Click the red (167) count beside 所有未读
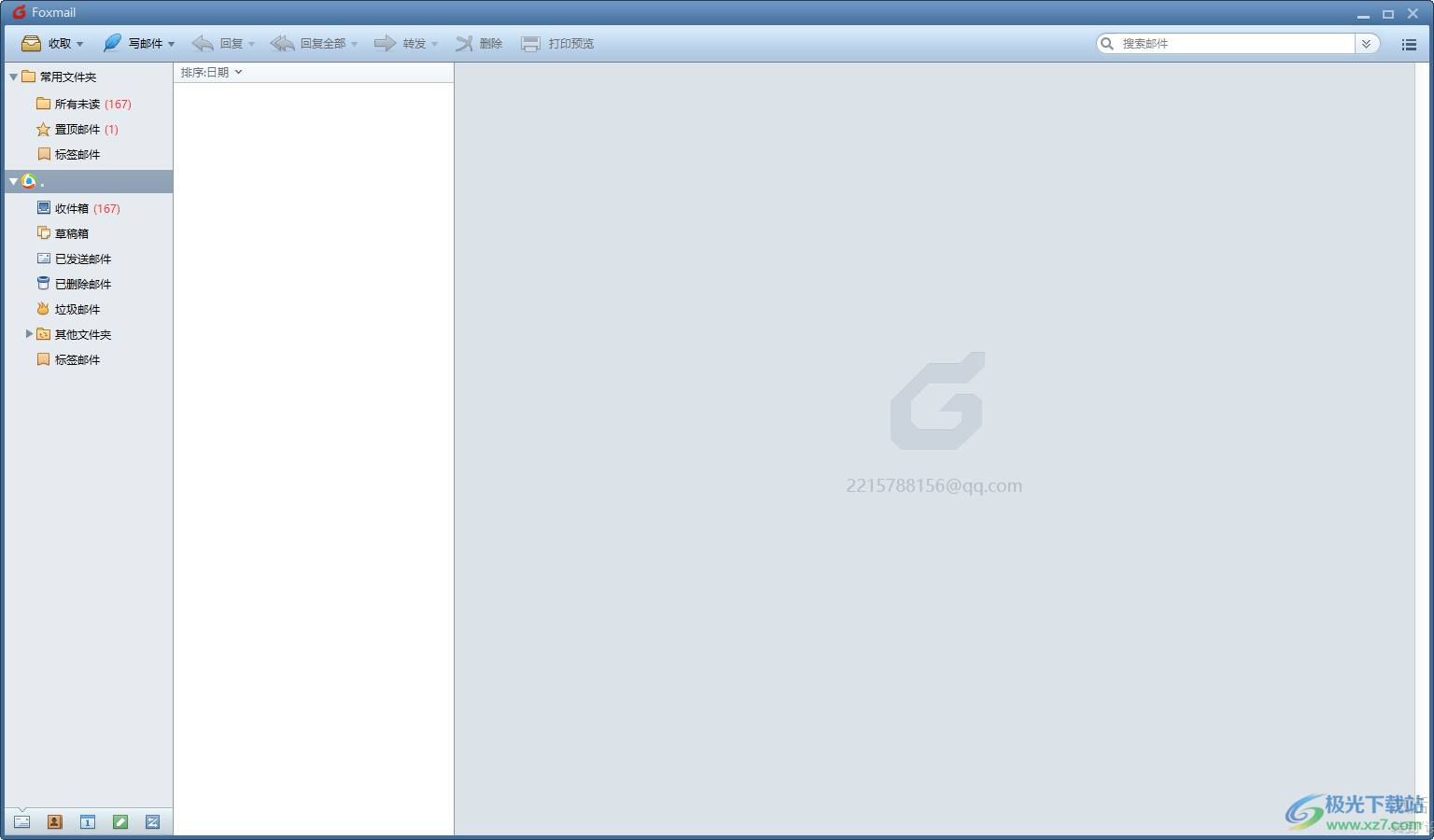 pyautogui.click(x=118, y=105)
